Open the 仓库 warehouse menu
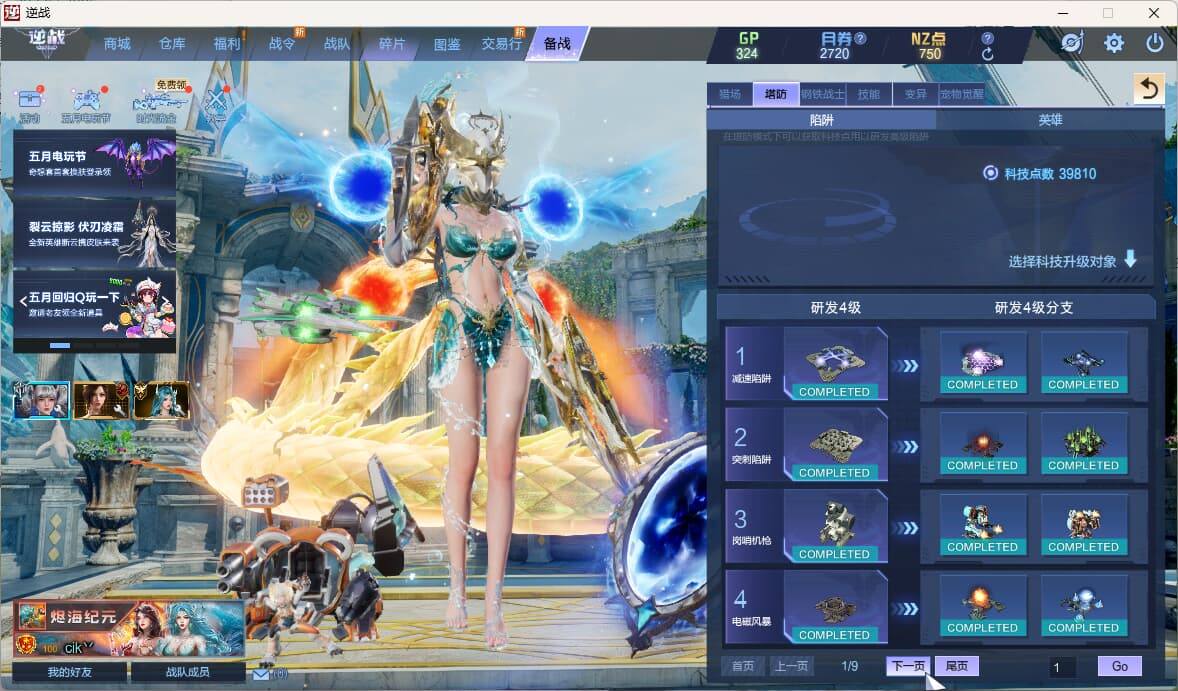The width and height of the screenshot is (1178, 691). click(x=172, y=44)
